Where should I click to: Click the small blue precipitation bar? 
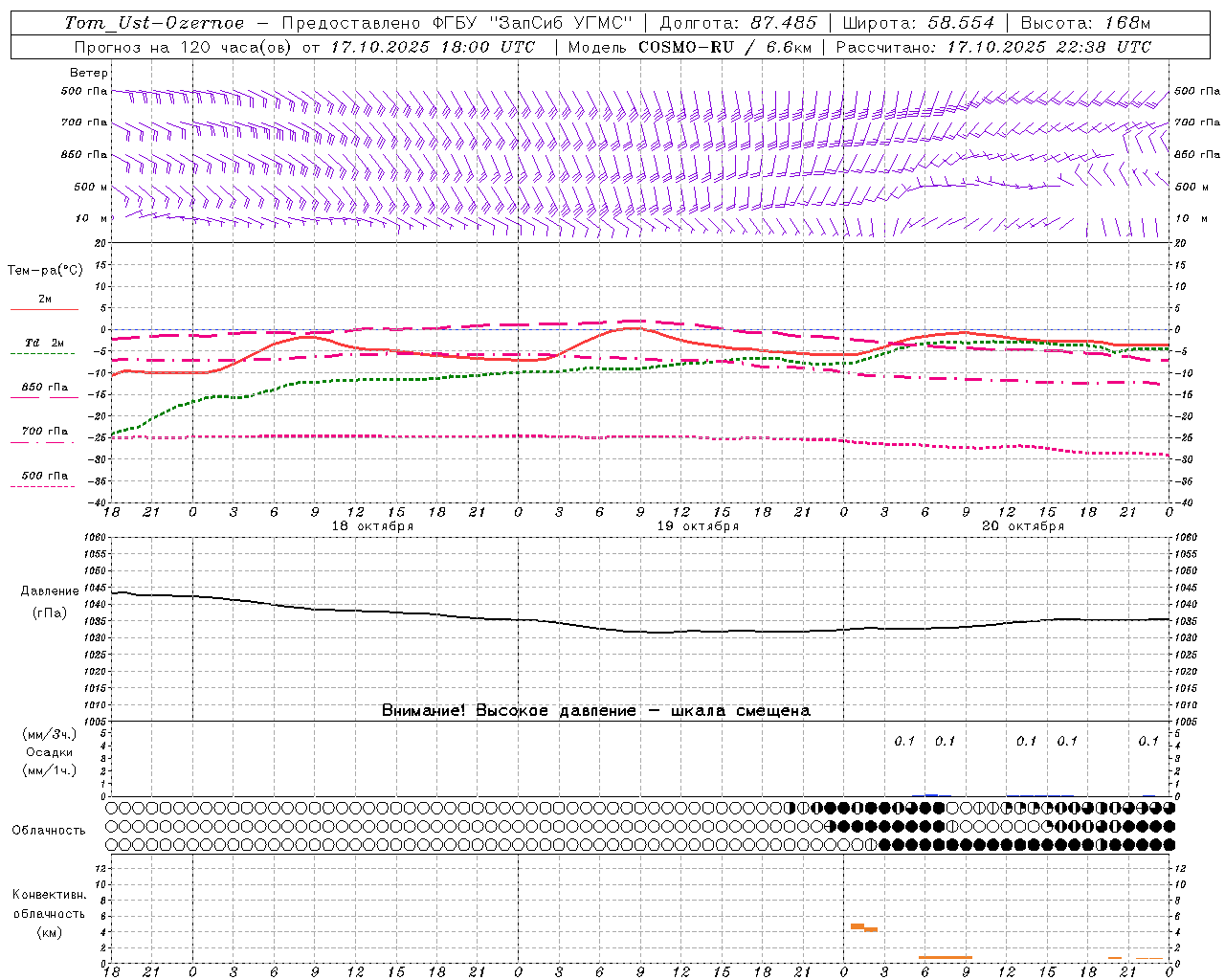[x=931, y=794]
